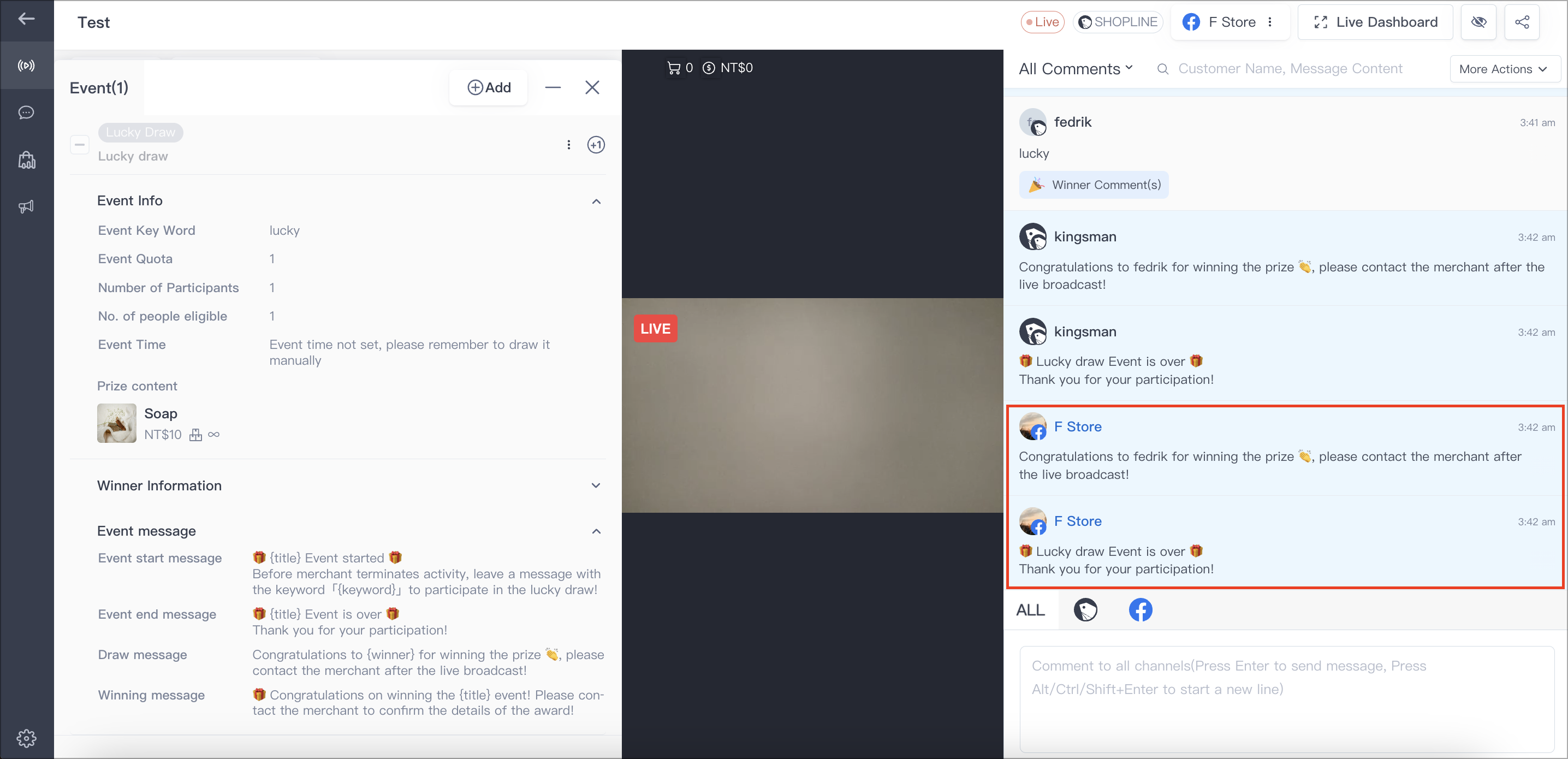Toggle the hidden-eye visibility icon
The image size is (1568, 759).
point(1478,22)
